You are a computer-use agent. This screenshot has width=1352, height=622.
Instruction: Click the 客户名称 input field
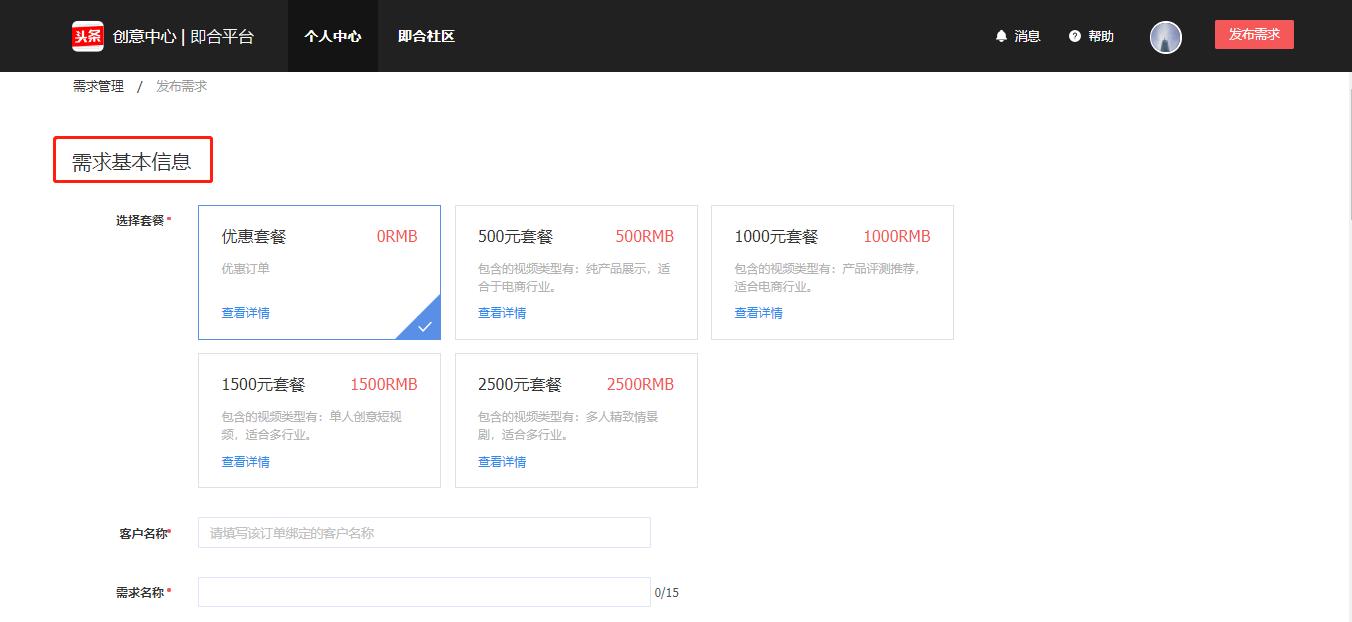[423, 532]
